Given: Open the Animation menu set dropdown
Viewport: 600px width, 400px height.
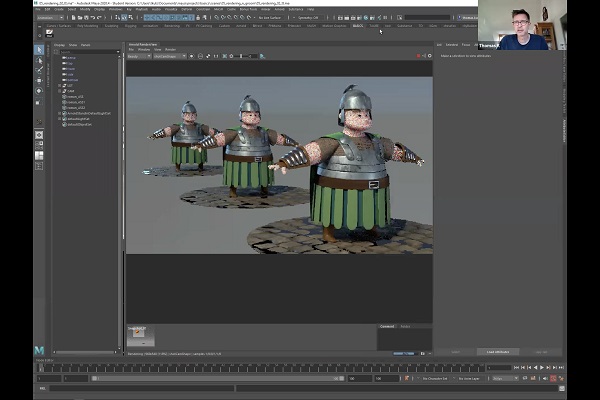Looking at the screenshot, I should (50, 18).
